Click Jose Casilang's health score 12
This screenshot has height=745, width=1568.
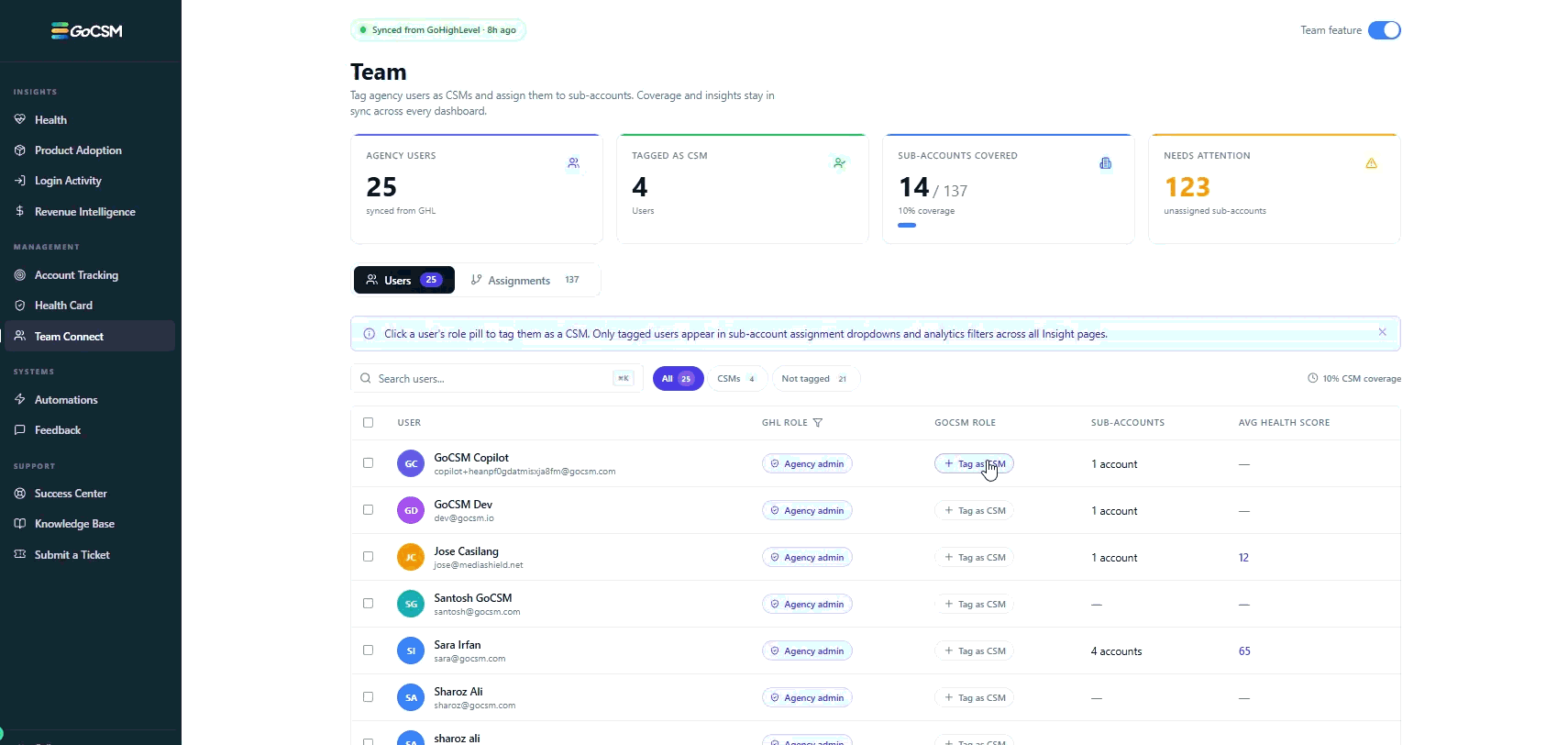tap(1243, 558)
